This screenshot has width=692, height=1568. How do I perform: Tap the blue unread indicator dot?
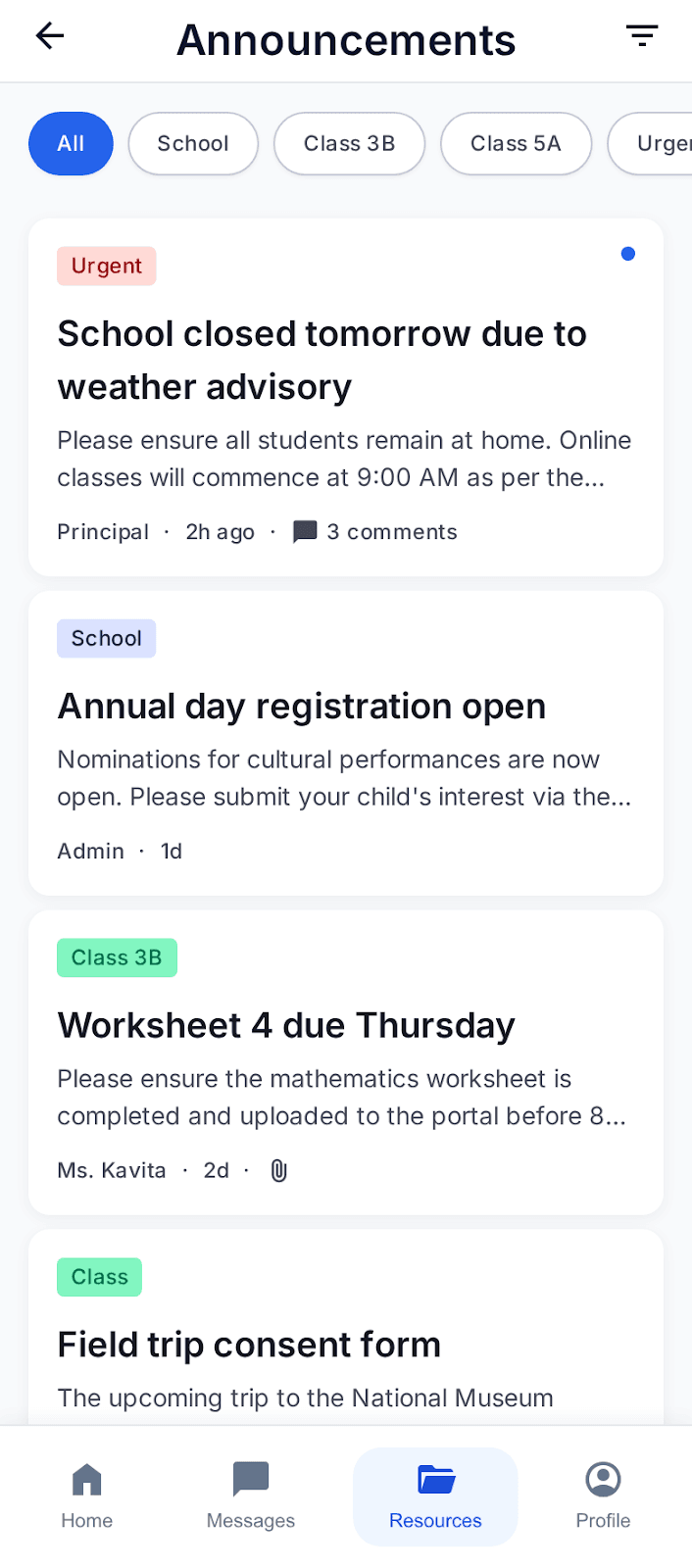tap(628, 254)
